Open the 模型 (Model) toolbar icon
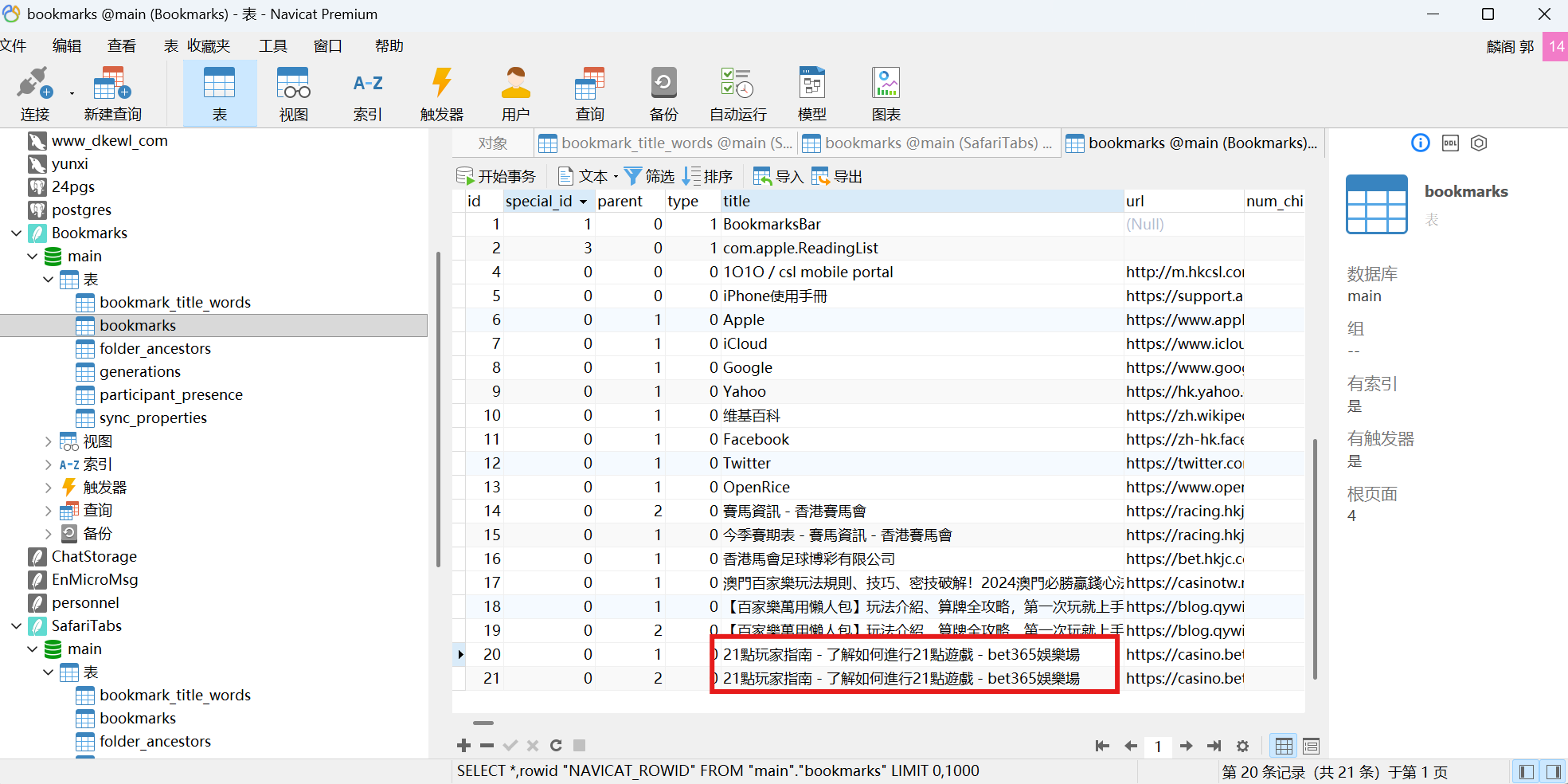Viewport: 1568px width, 784px height. 811,93
